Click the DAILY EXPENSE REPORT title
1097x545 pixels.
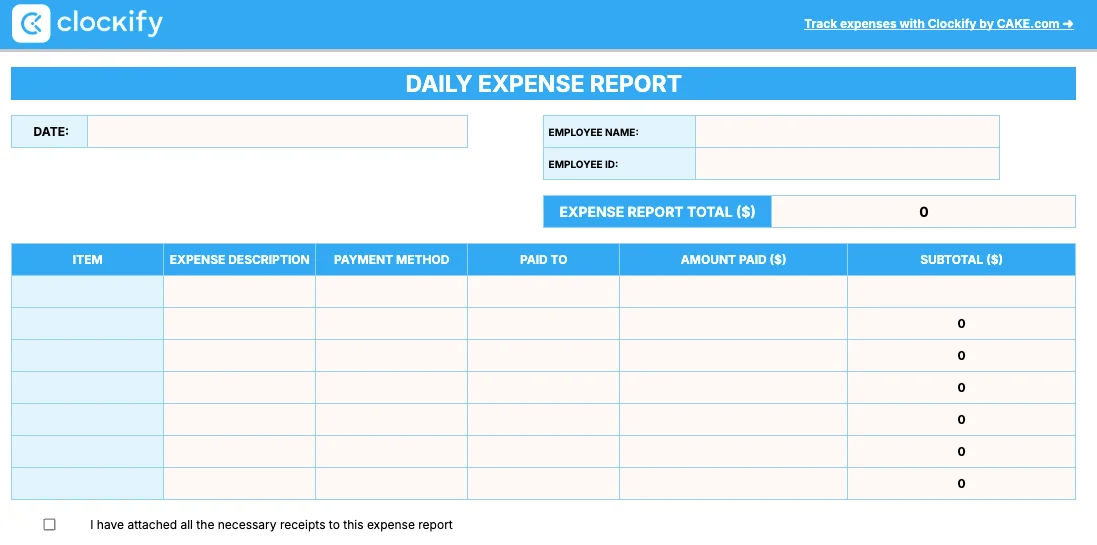(x=544, y=84)
